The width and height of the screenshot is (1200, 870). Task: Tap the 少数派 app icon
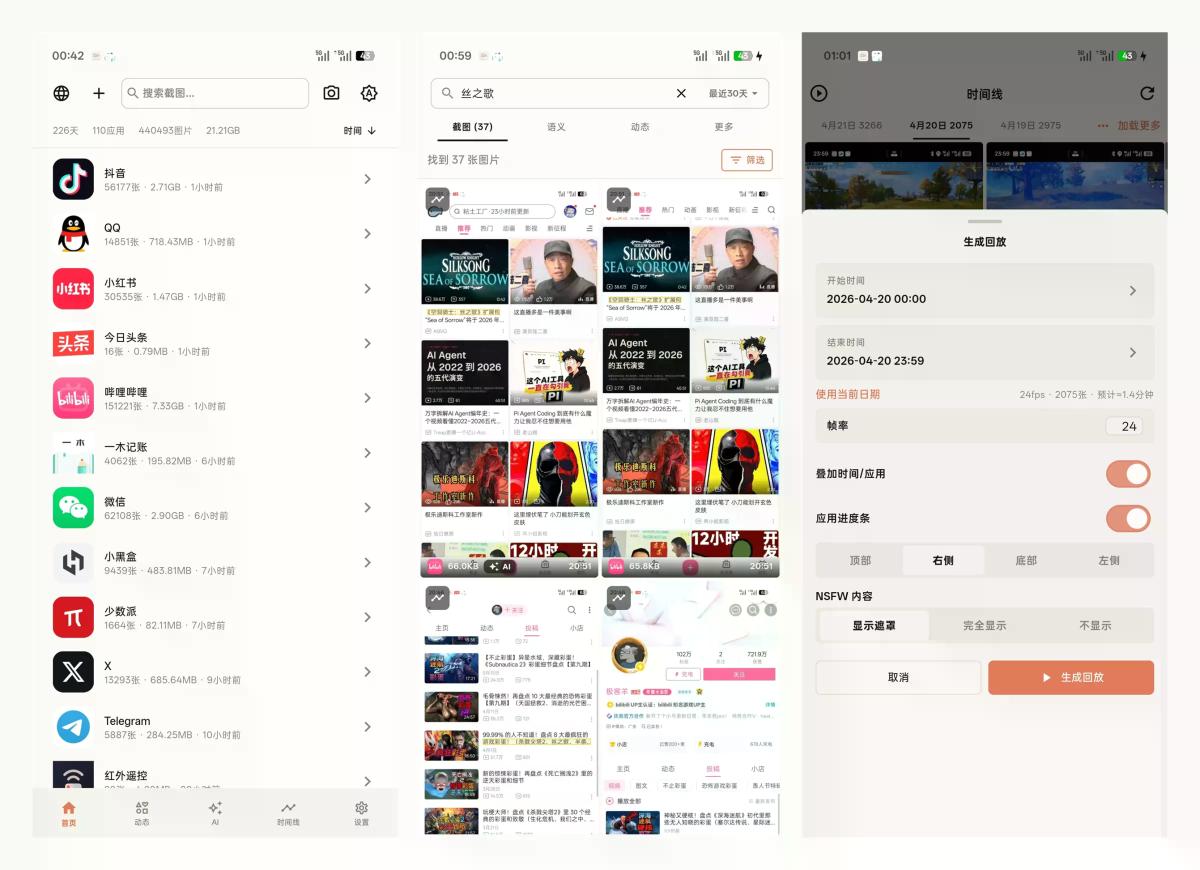tap(73, 617)
